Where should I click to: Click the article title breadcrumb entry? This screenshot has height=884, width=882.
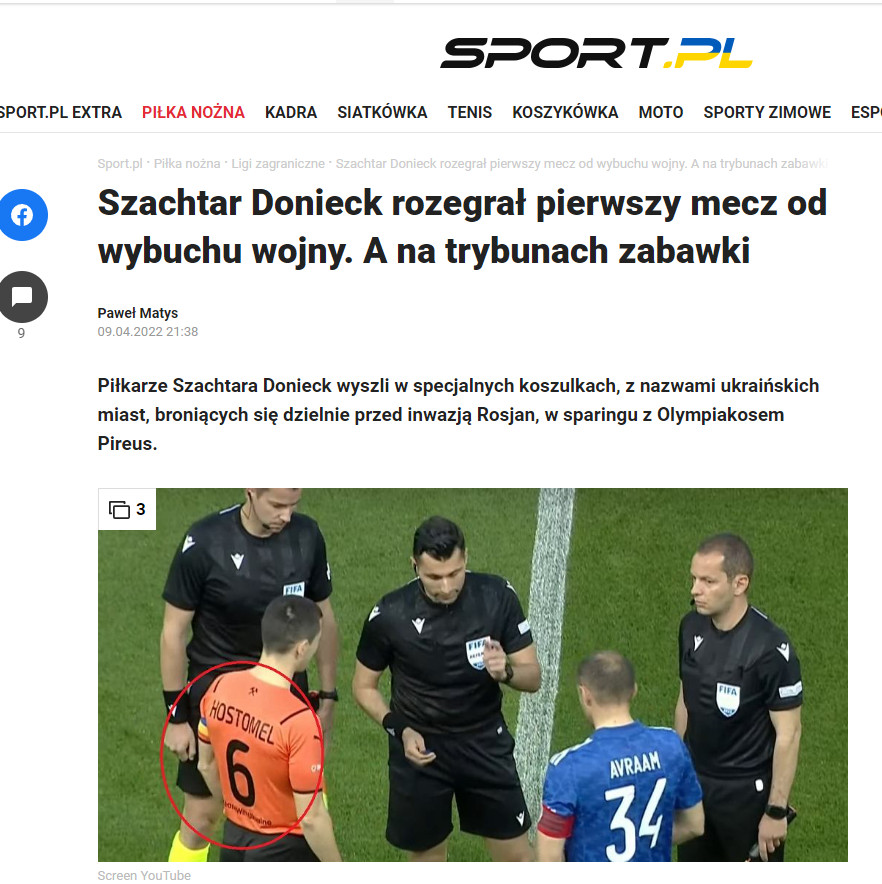pyautogui.click(x=581, y=163)
